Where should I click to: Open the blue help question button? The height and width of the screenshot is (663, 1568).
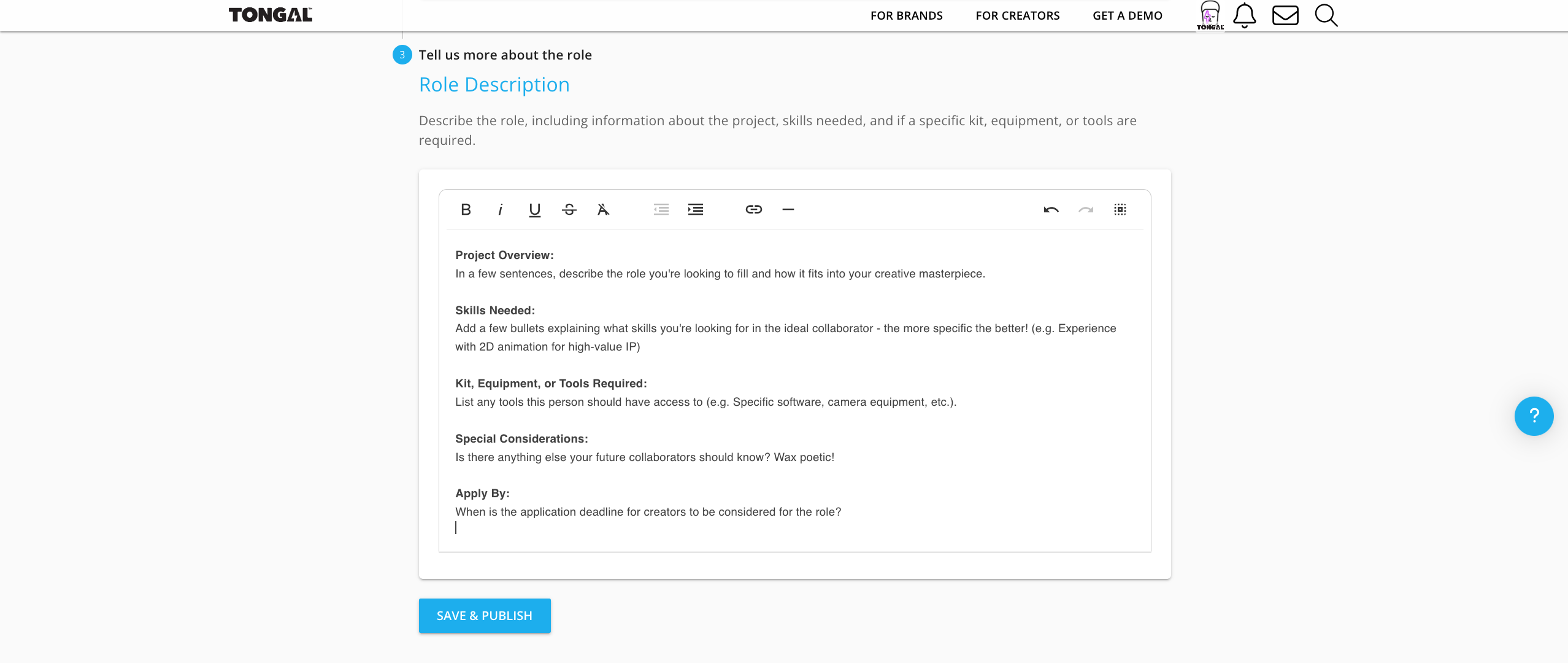coord(1533,416)
